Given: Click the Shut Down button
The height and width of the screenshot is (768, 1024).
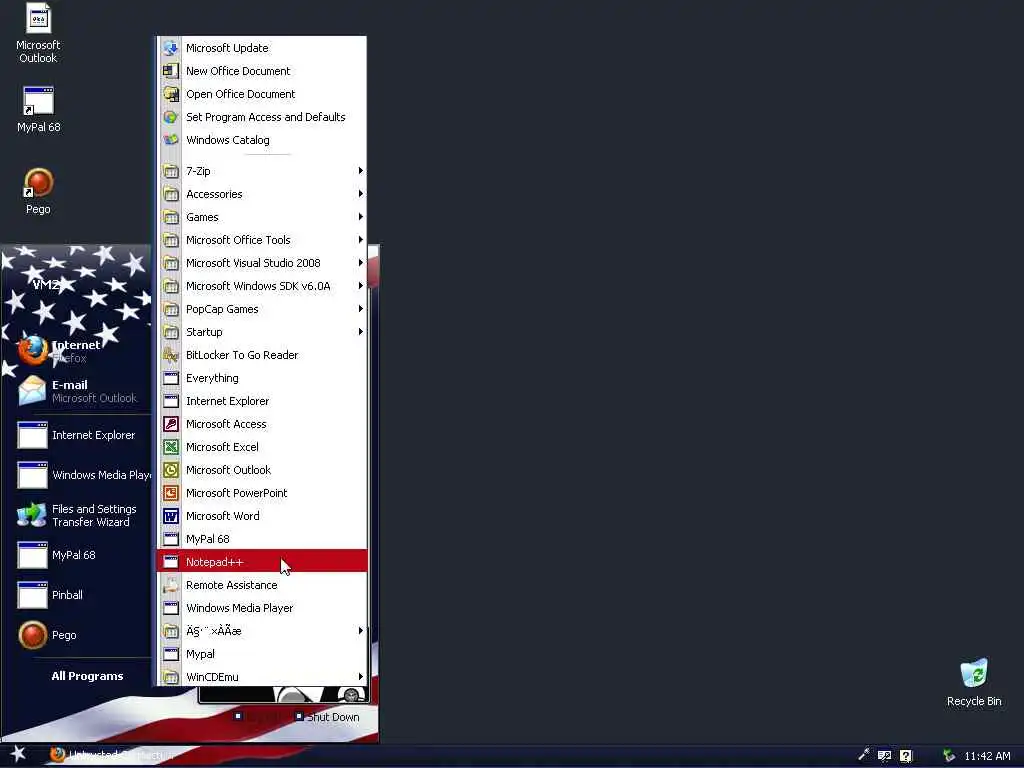Looking at the screenshot, I should click(327, 716).
